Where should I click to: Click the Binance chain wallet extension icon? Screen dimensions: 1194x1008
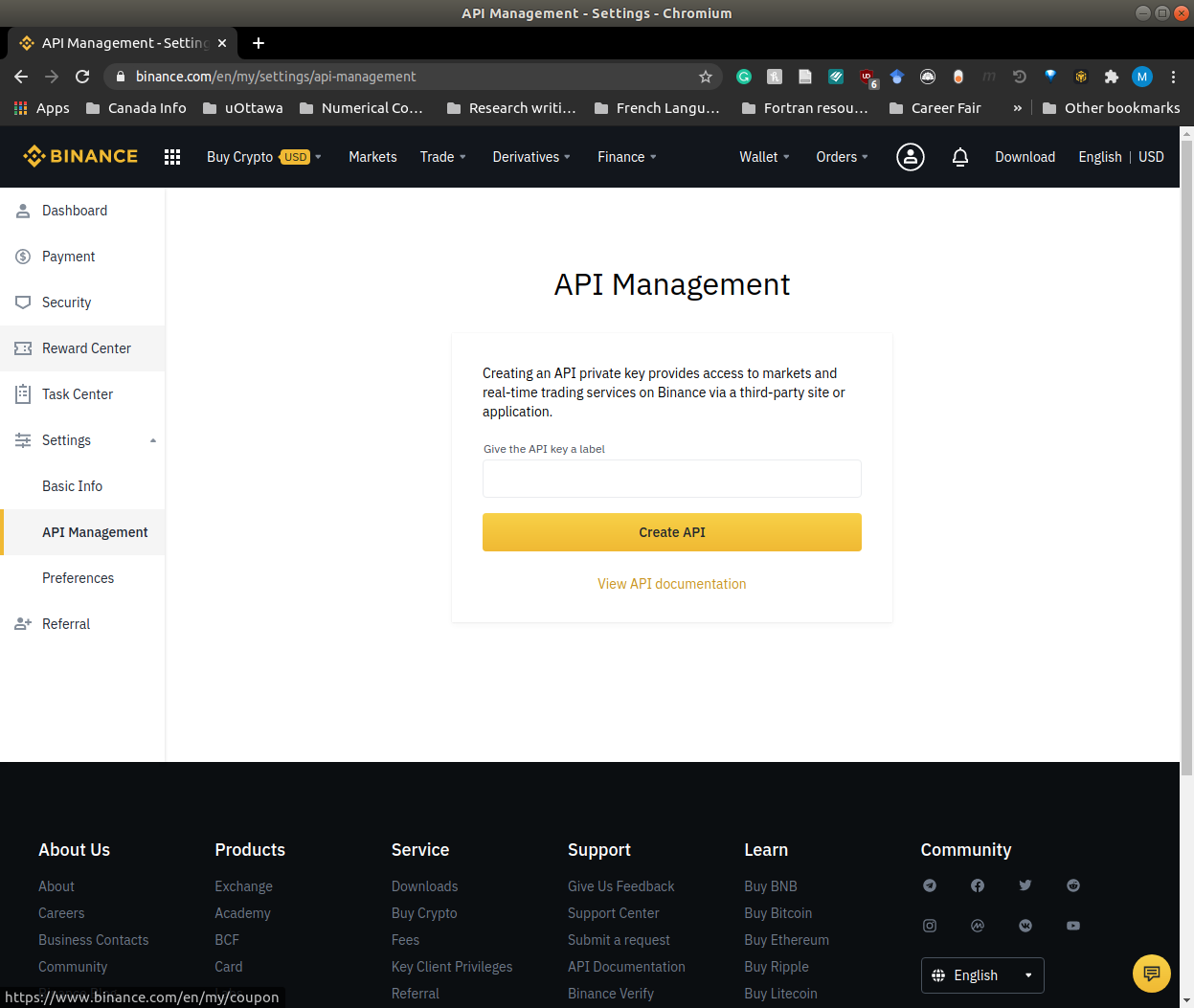(x=1081, y=77)
